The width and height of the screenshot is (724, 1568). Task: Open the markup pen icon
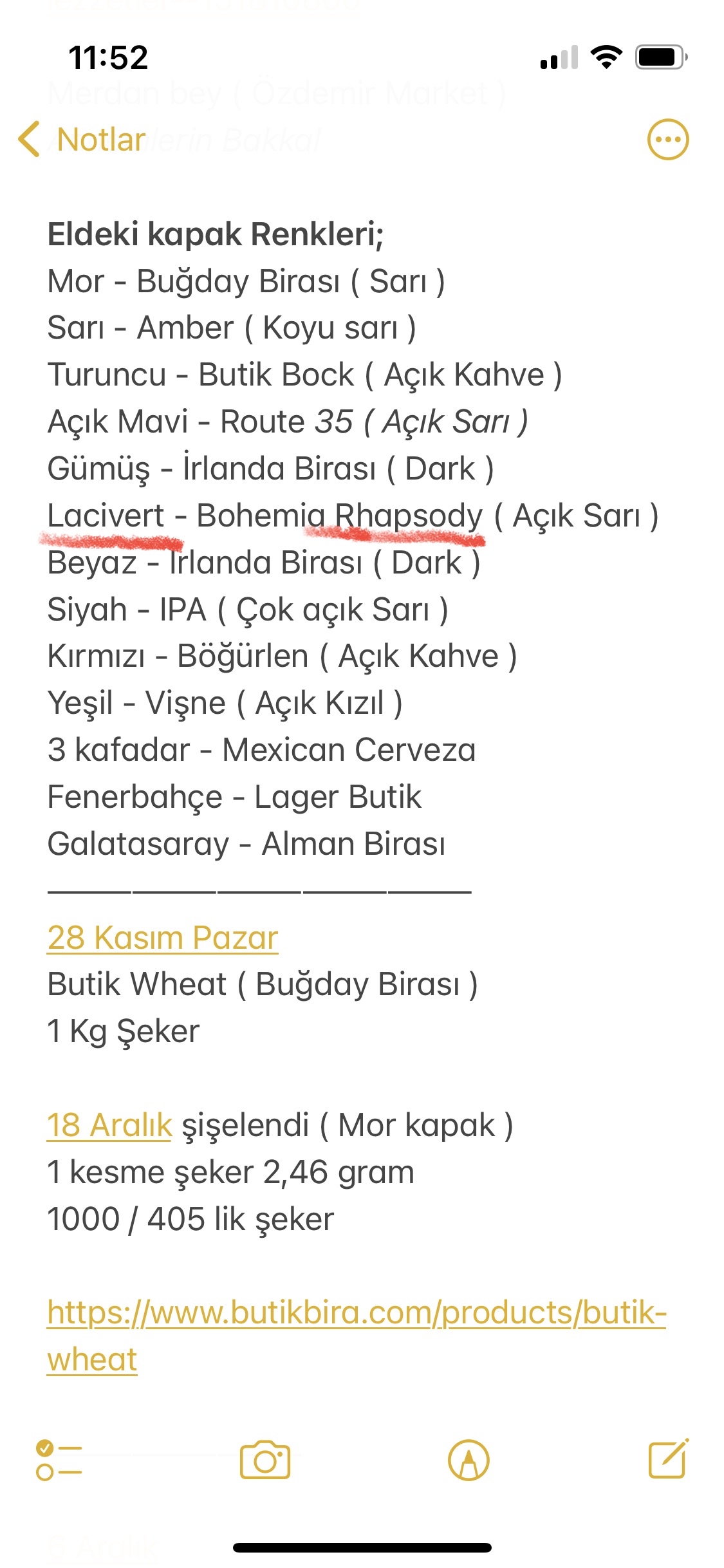tap(469, 1461)
